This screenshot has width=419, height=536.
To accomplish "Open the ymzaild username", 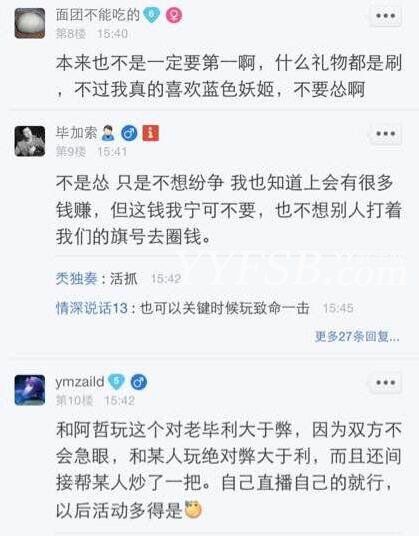I will (x=80, y=382).
